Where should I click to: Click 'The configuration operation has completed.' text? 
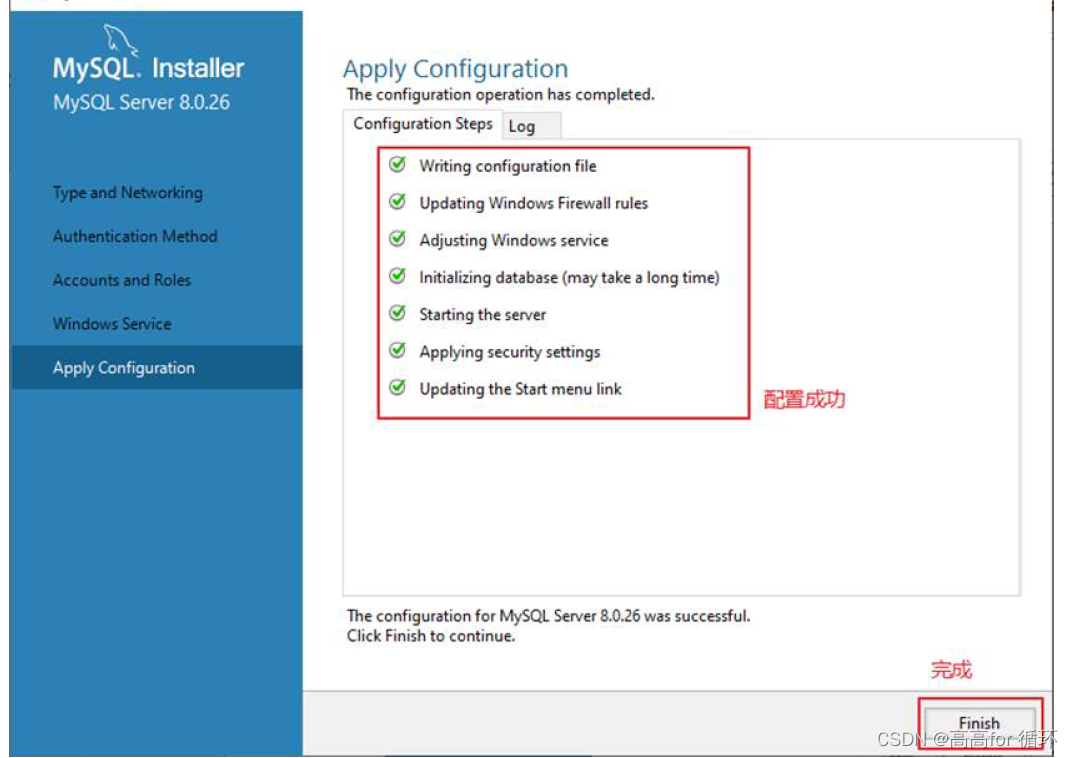501,94
